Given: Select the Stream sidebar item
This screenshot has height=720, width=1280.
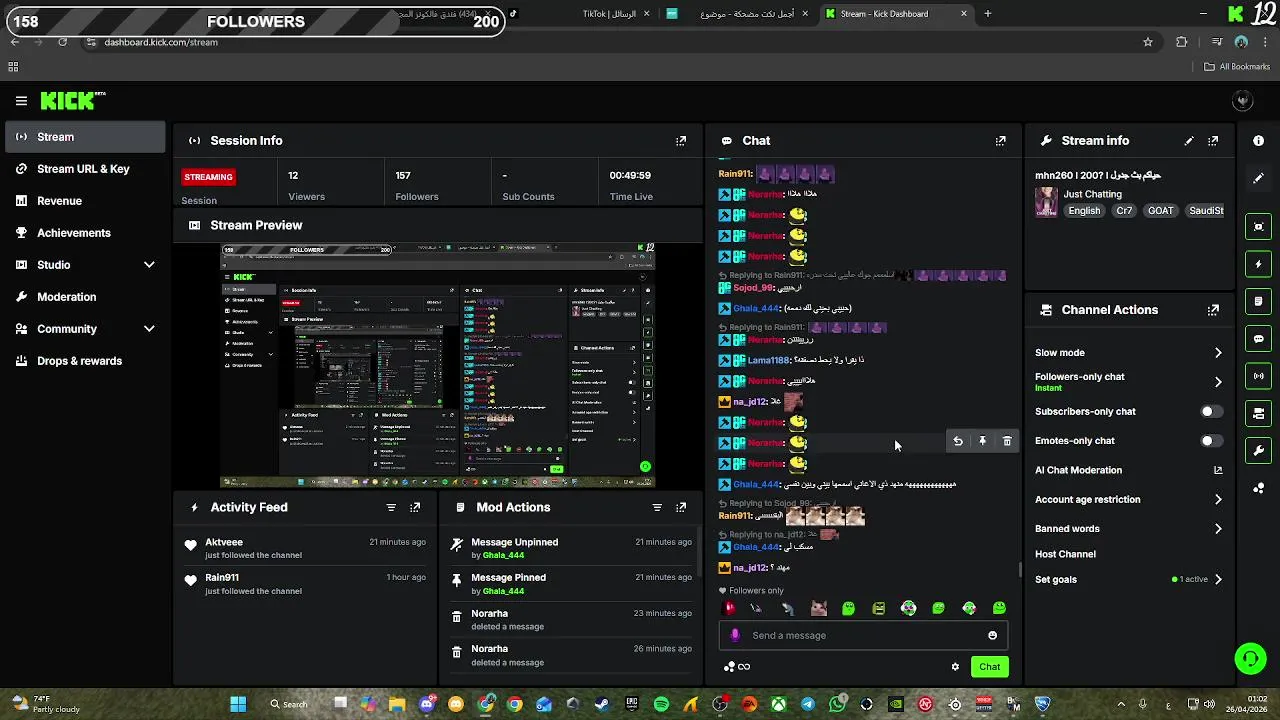Looking at the screenshot, I should pyautogui.click(x=85, y=137).
